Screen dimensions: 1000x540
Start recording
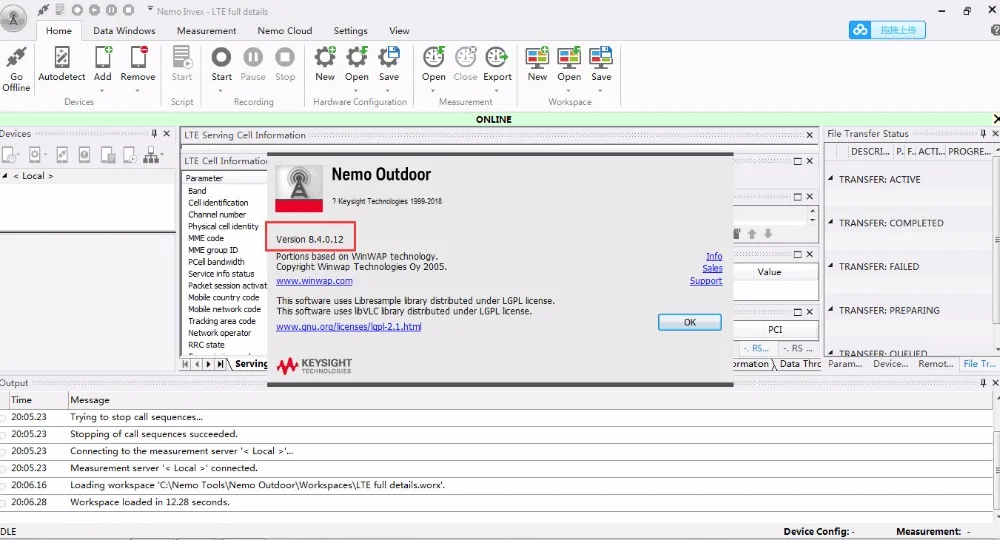[221, 57]
